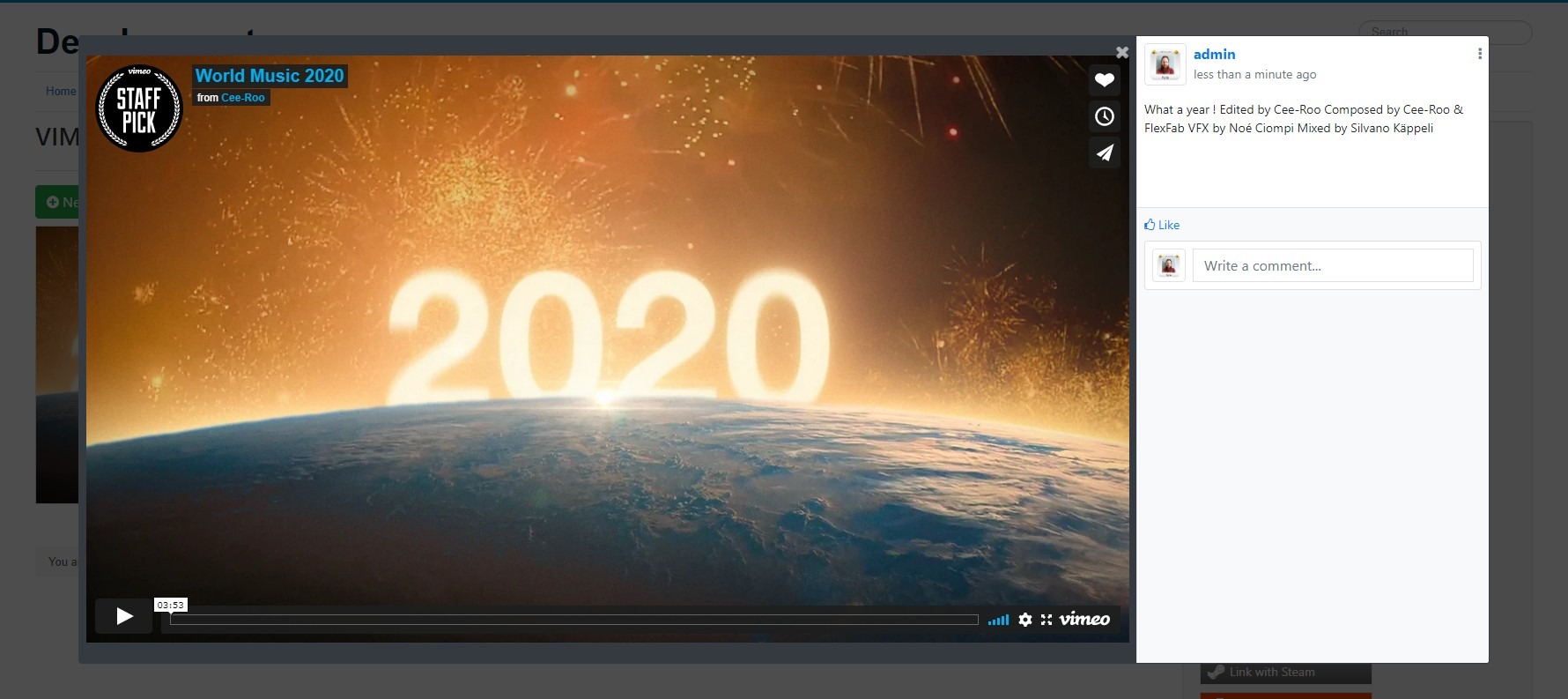Click the Link with Steam button

click(1286, 673)
